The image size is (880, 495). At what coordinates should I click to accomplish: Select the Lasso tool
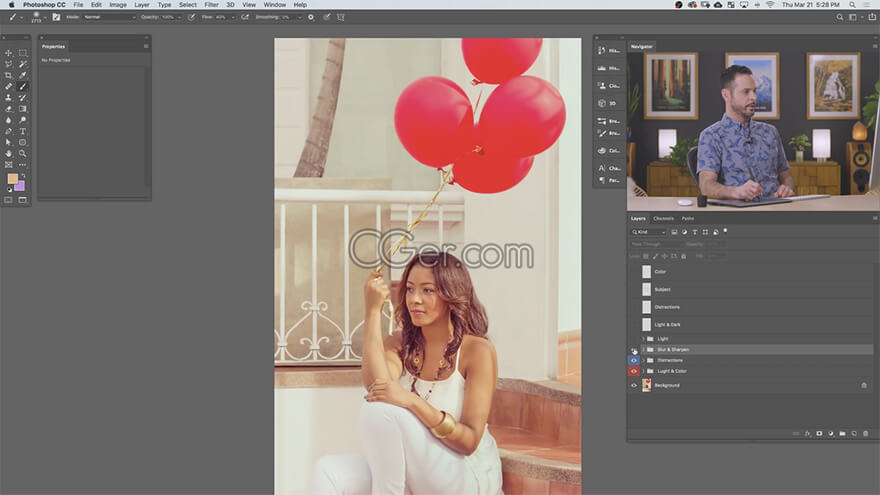tap(8, 64)
